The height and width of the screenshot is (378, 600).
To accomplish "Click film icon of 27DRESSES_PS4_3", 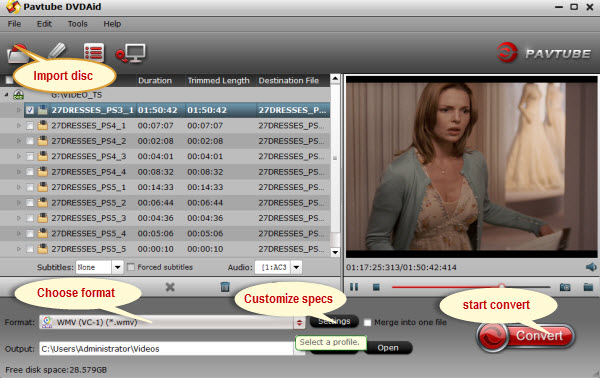I will [x=42, y=156].
